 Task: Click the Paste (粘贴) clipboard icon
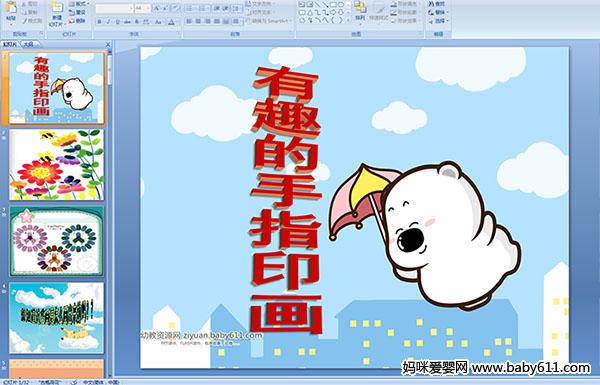pos(11,11)
